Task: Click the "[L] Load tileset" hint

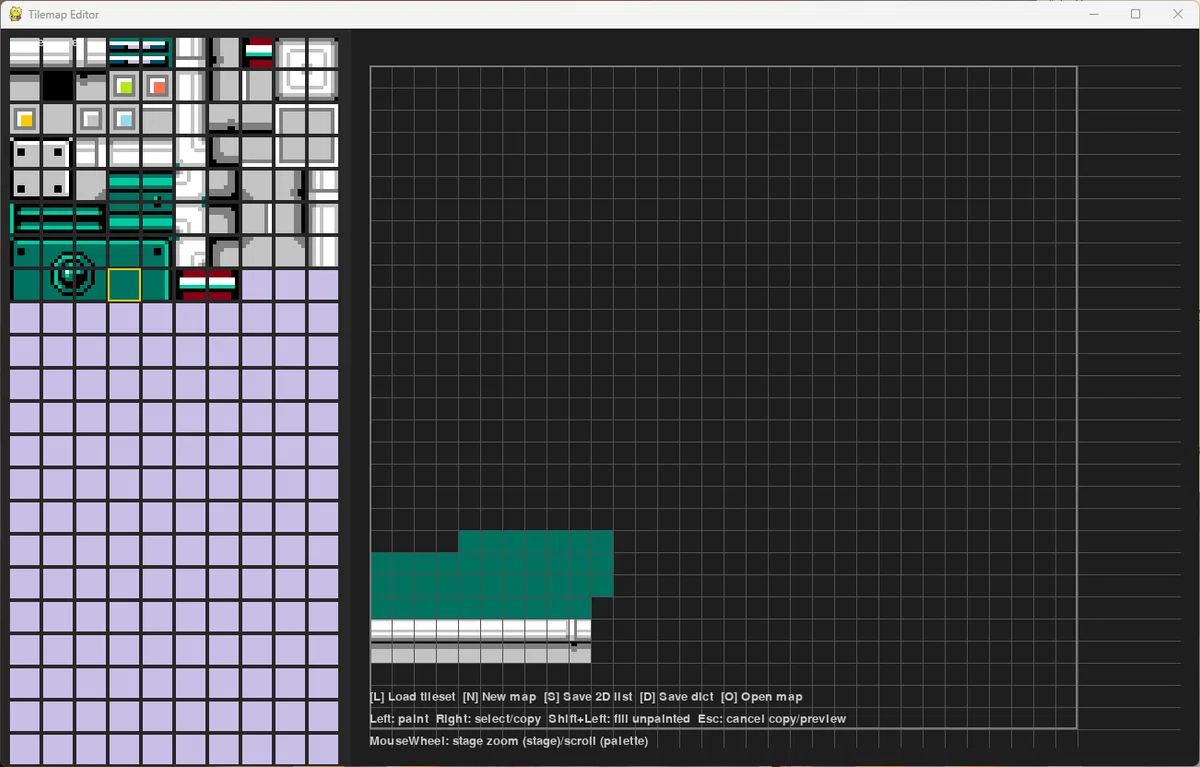Action: pyautogui.click(x=412, y=697)
